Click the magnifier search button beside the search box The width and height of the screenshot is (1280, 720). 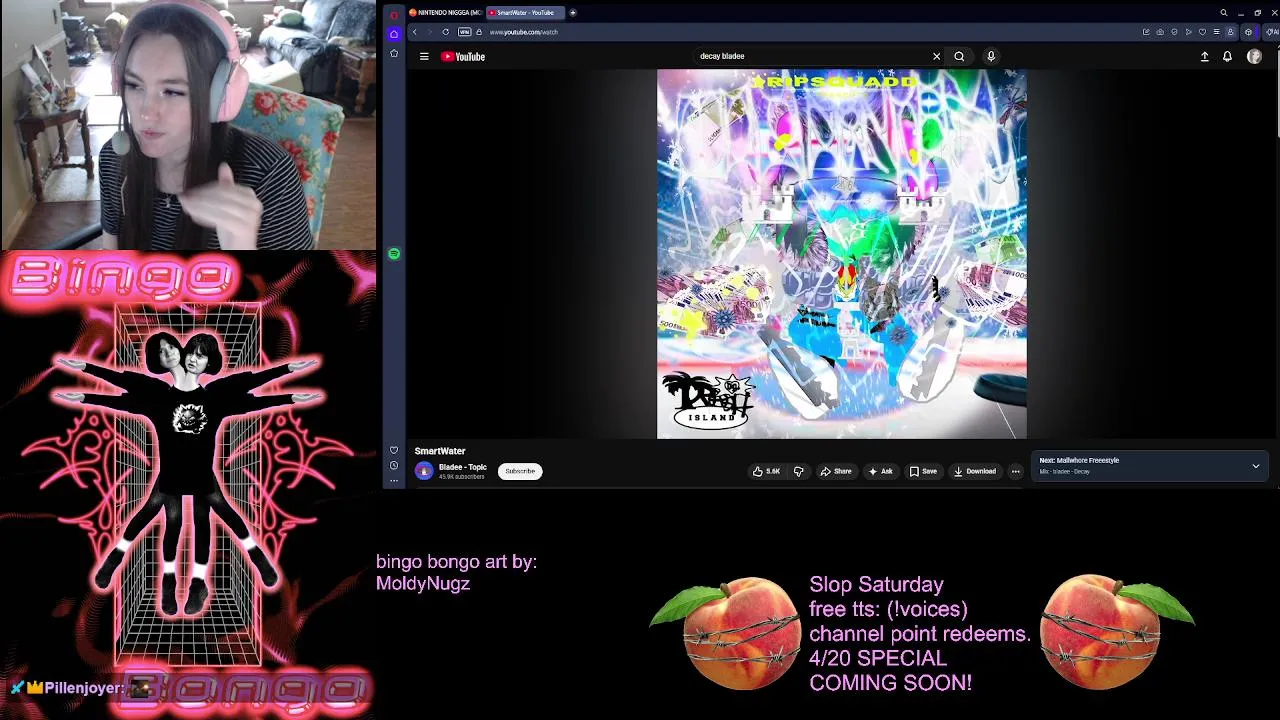click(959, 56)
